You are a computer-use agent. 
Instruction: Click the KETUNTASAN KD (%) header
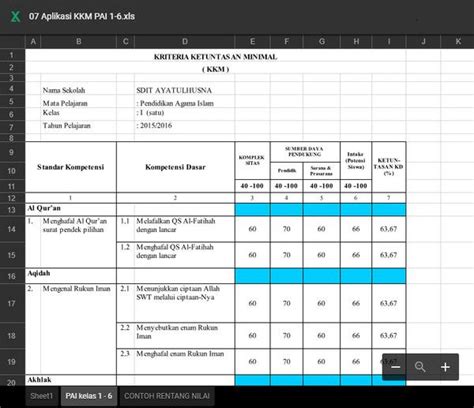pyautogui.click(x=389, y=167)
